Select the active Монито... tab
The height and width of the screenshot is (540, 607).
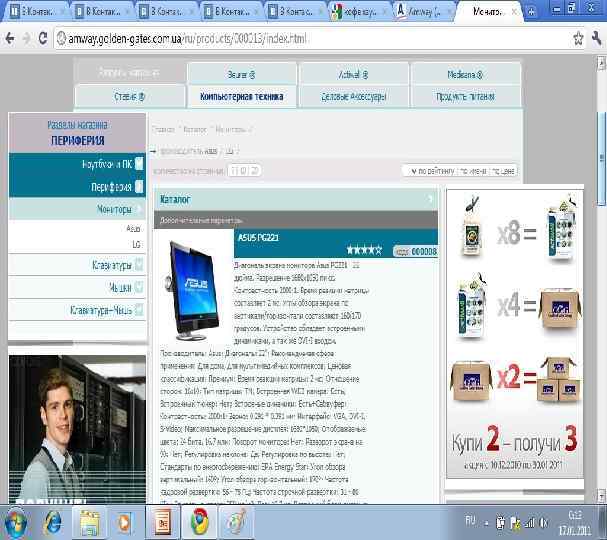point(487,12)
